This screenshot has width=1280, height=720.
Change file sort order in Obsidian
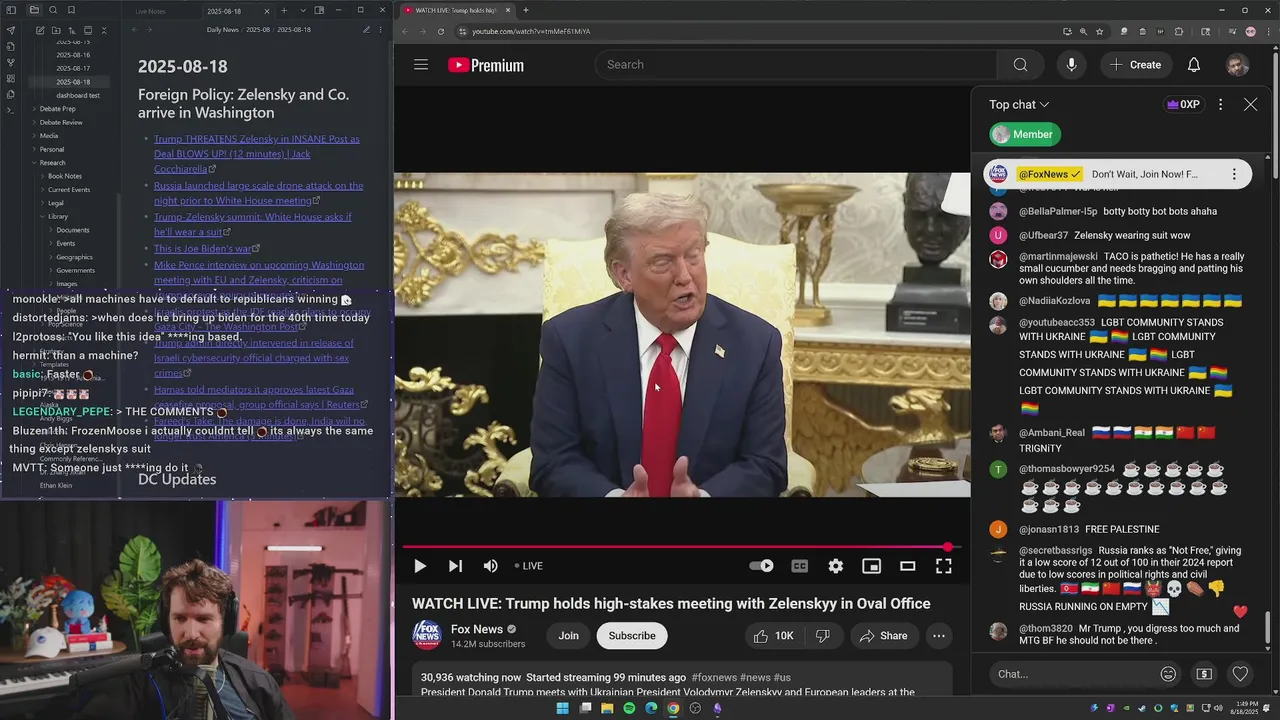(x=72, y=30)
